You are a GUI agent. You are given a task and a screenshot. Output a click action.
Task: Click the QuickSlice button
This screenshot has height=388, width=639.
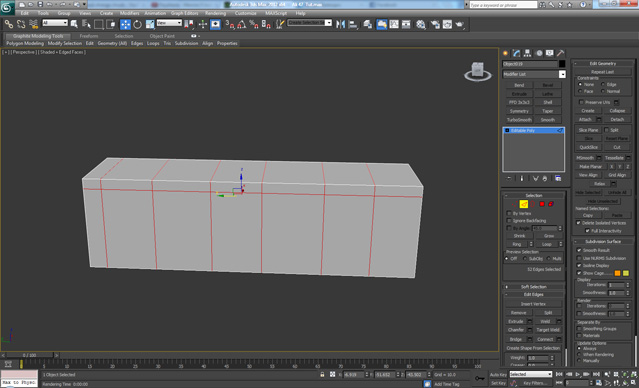588,147
